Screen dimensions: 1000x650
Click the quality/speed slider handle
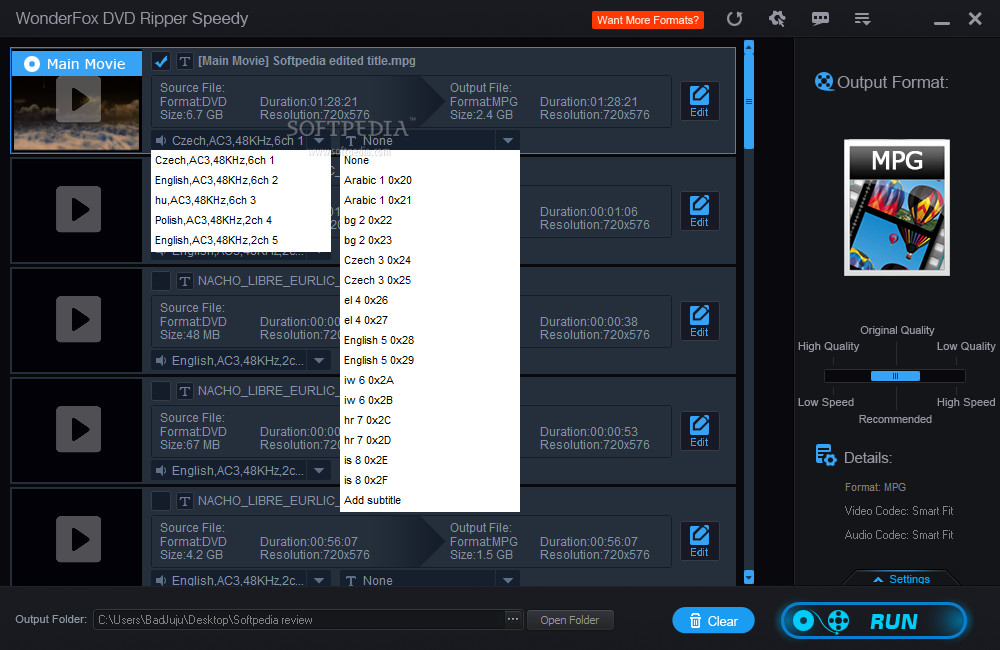point(895,376)
